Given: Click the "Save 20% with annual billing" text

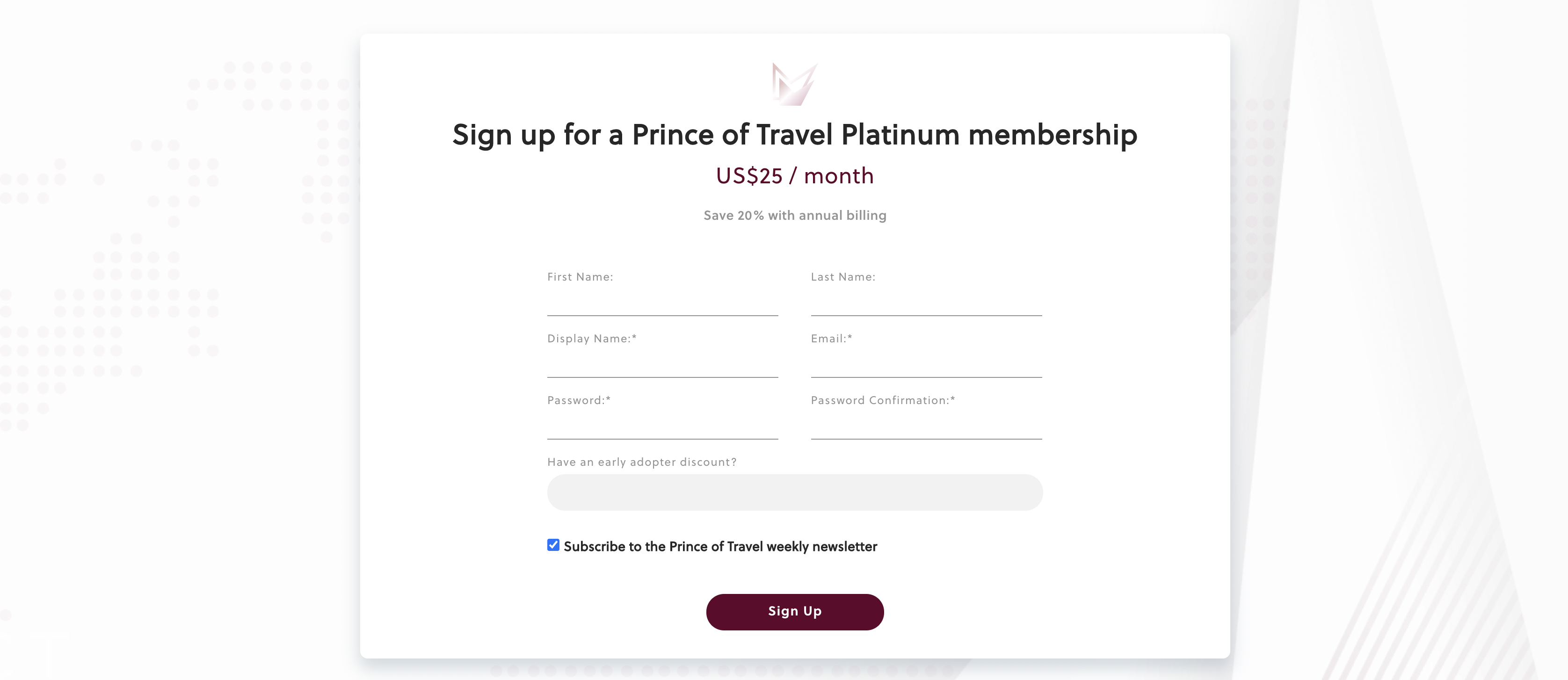Looking at the screenshot, I should (x=794, y=216).
